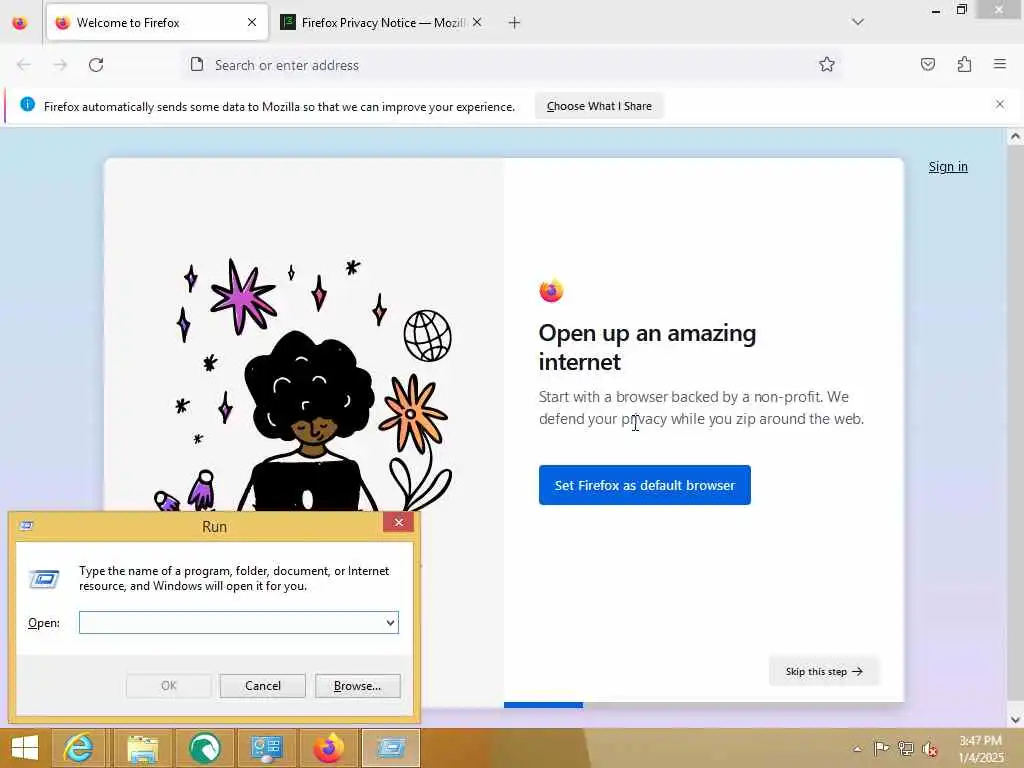Open the list all tabs dropdown
Screen dimensions: 1024x768
858,22
